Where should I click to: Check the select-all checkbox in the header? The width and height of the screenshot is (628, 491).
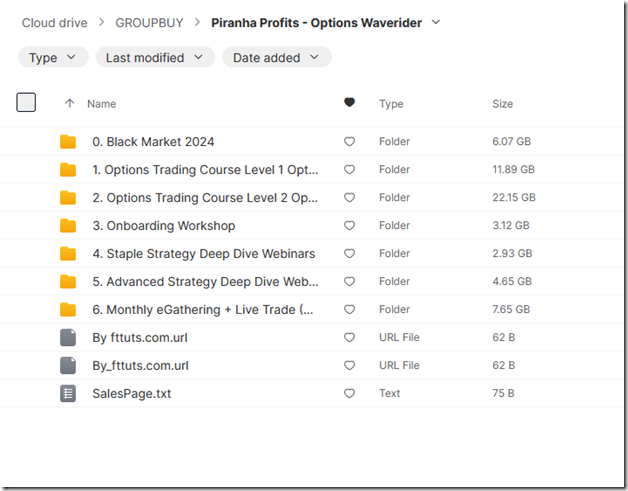26,102
